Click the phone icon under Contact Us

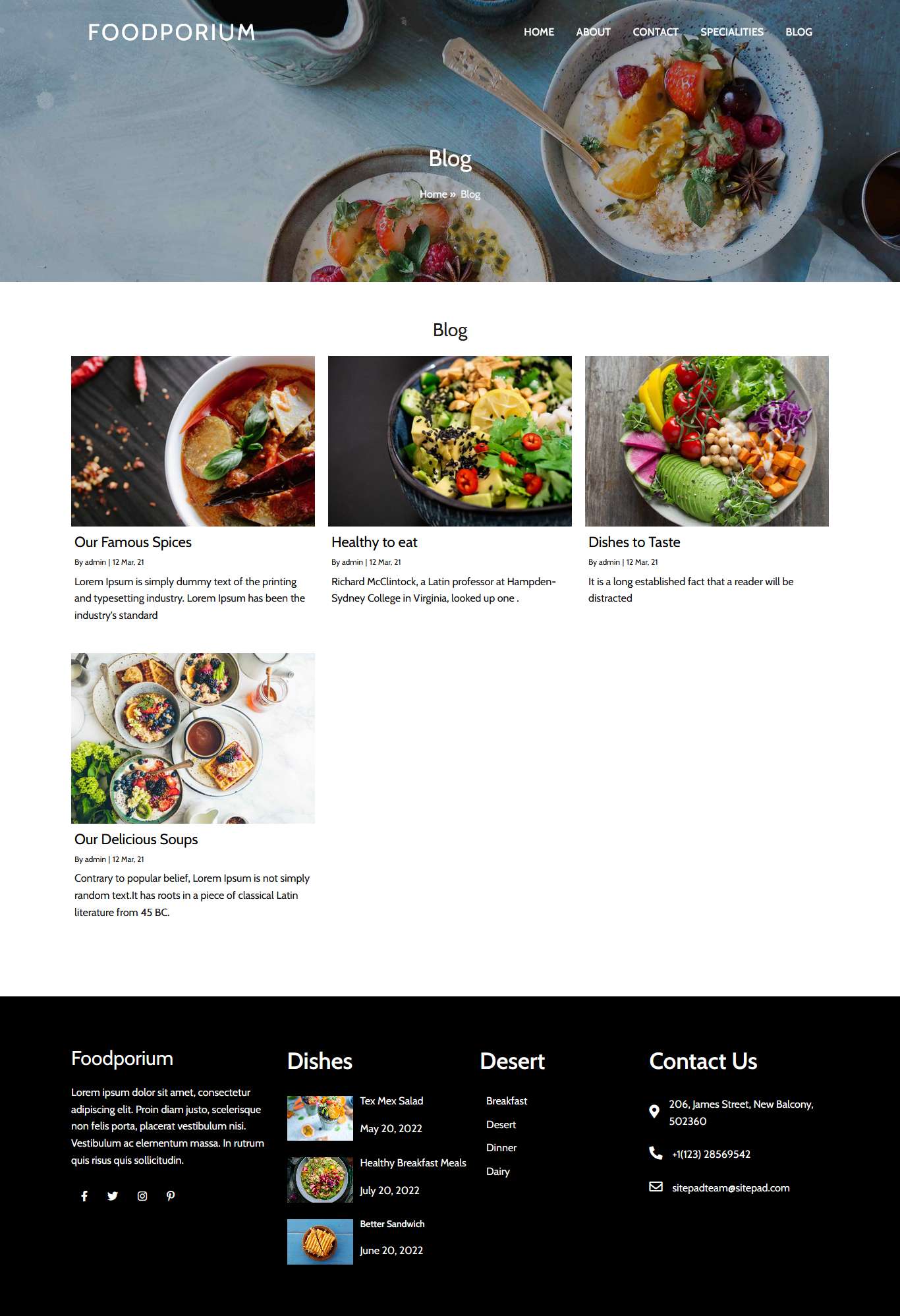656,1153
